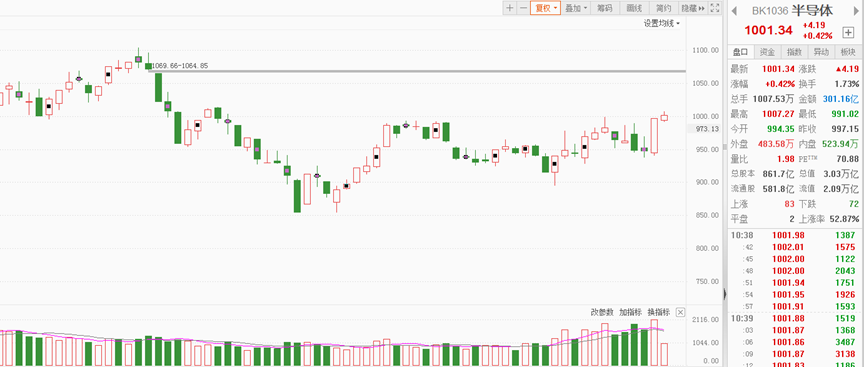This screenshot has width=864, height=367.
Task: Select the 1069.66-1064.85 gap line marker
Action: (x=180, y=66)
